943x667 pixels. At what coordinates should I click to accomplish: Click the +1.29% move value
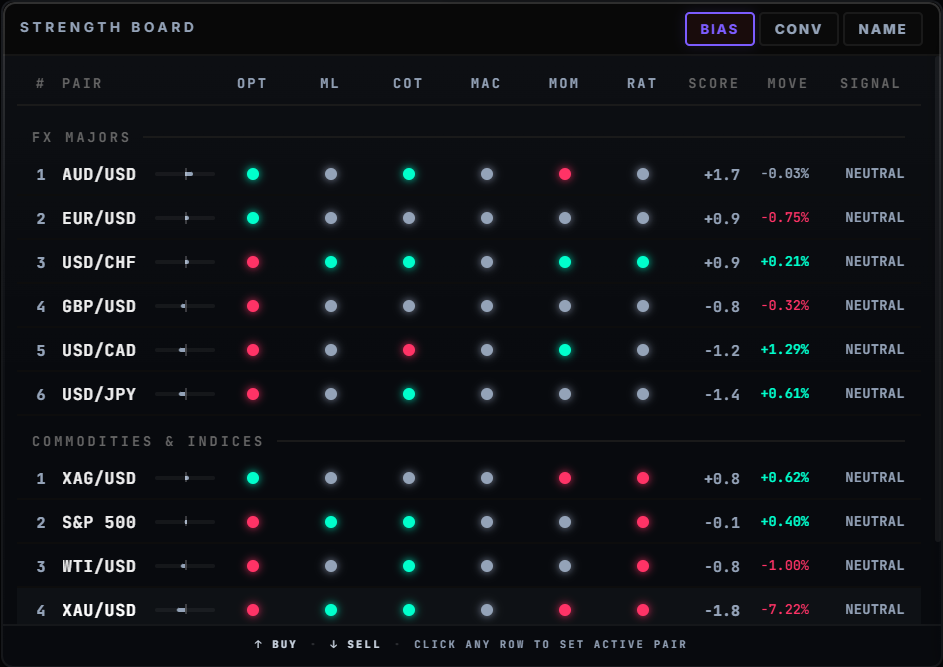(x=785, y=349)
